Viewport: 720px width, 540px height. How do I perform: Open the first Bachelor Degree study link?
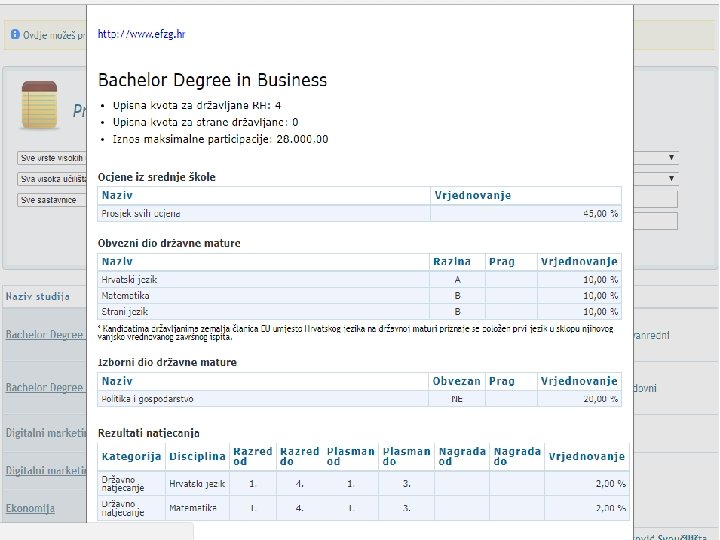(x=45, y=336)
